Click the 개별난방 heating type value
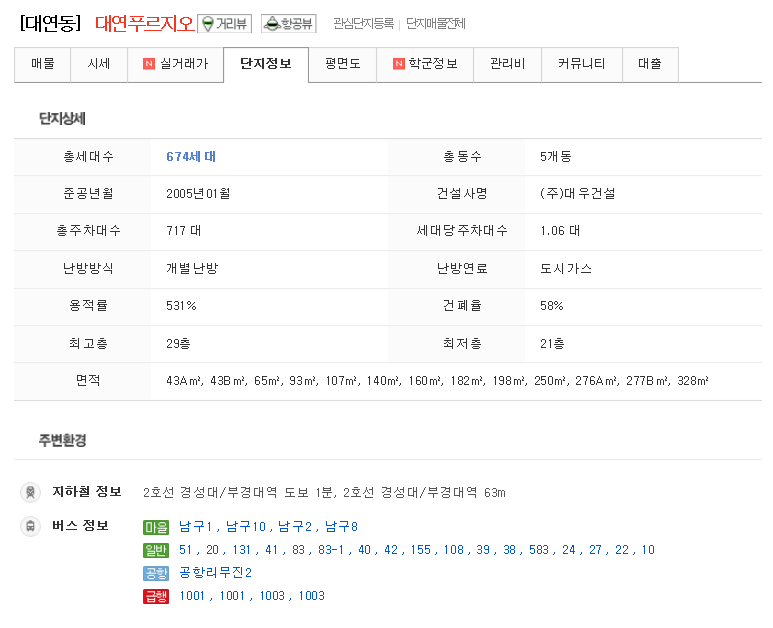 click(x=192, y=269)
